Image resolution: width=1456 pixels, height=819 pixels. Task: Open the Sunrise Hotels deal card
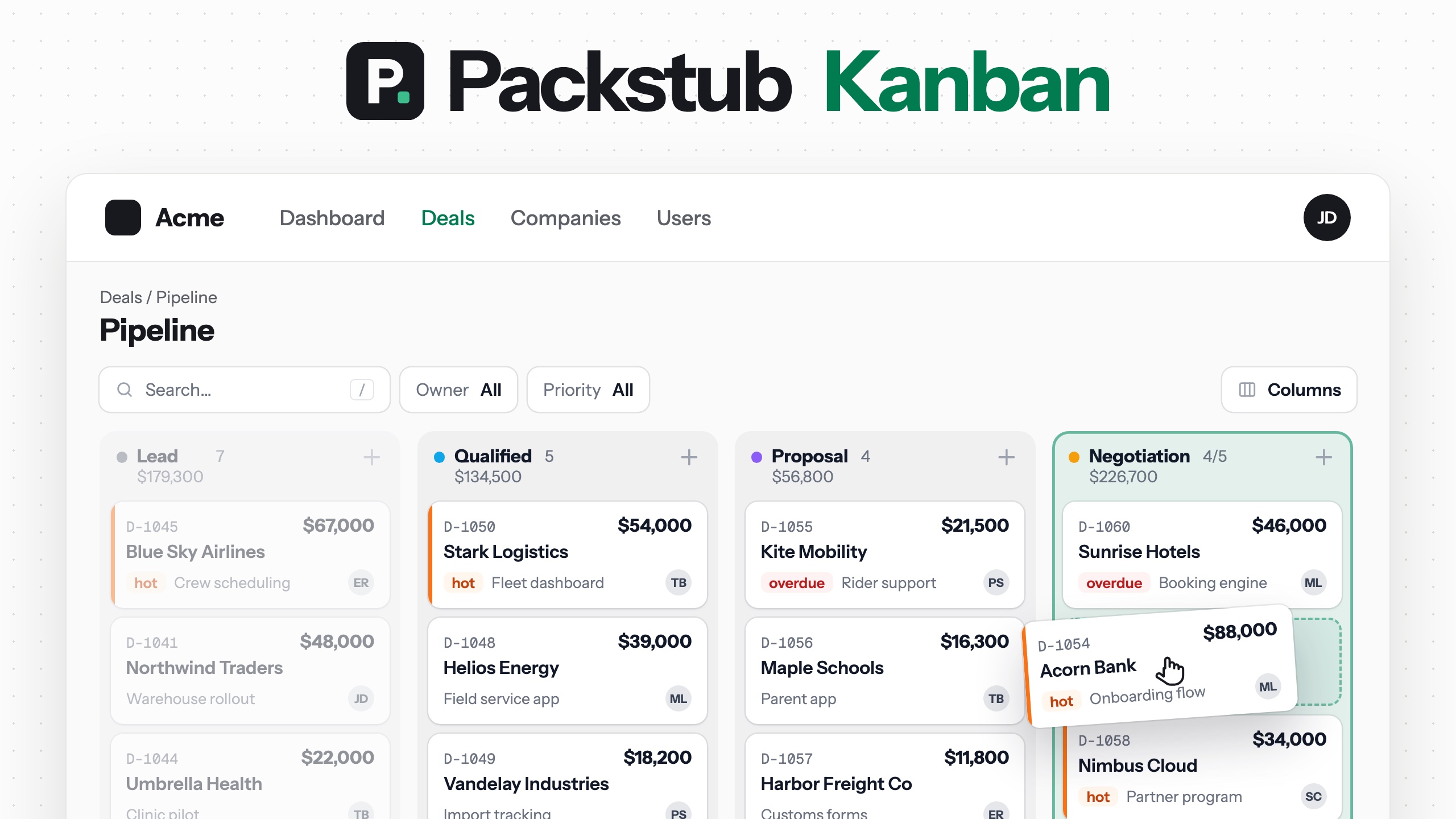pyautogui.click(x=1202, y=555)
